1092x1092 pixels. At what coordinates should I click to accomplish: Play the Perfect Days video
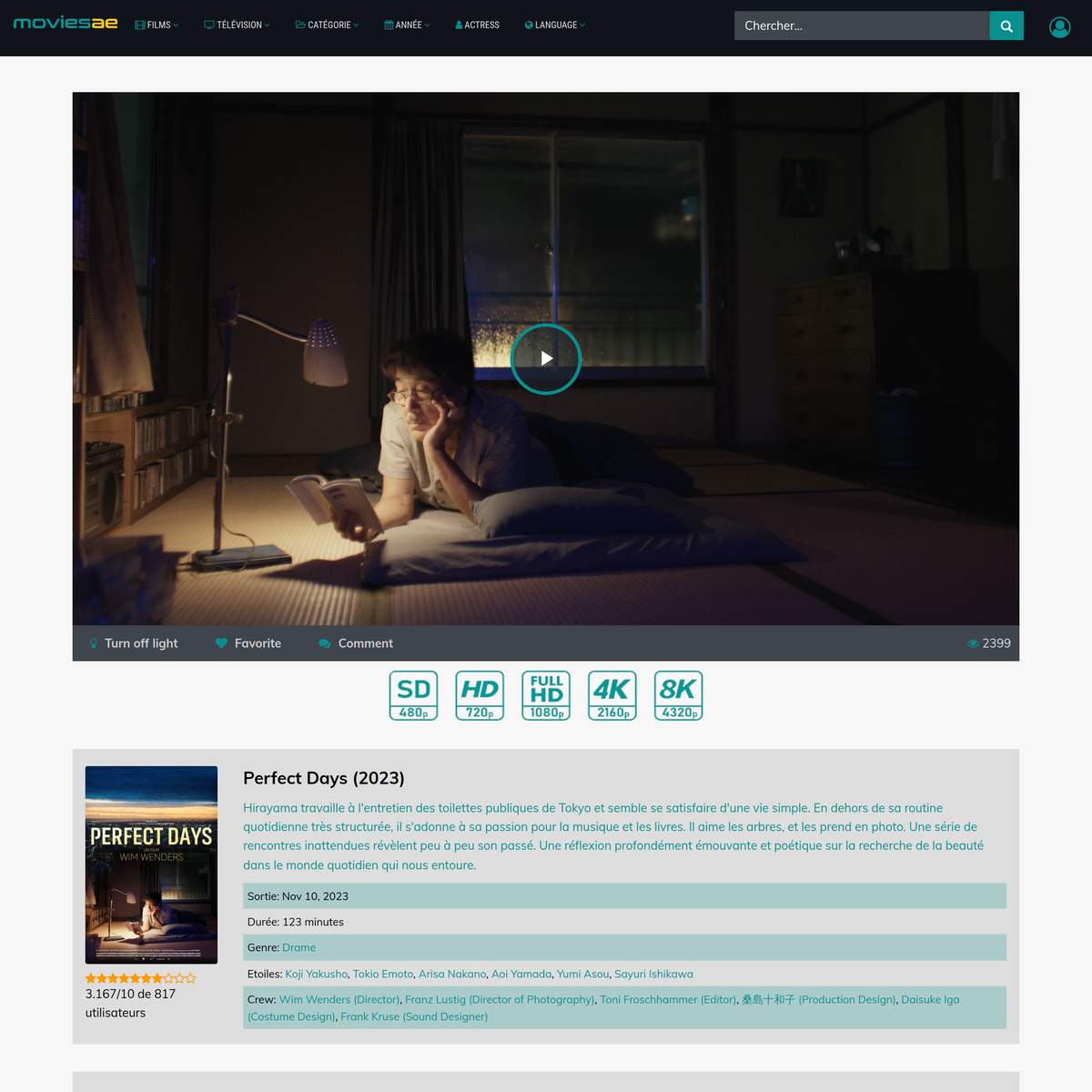546,359
